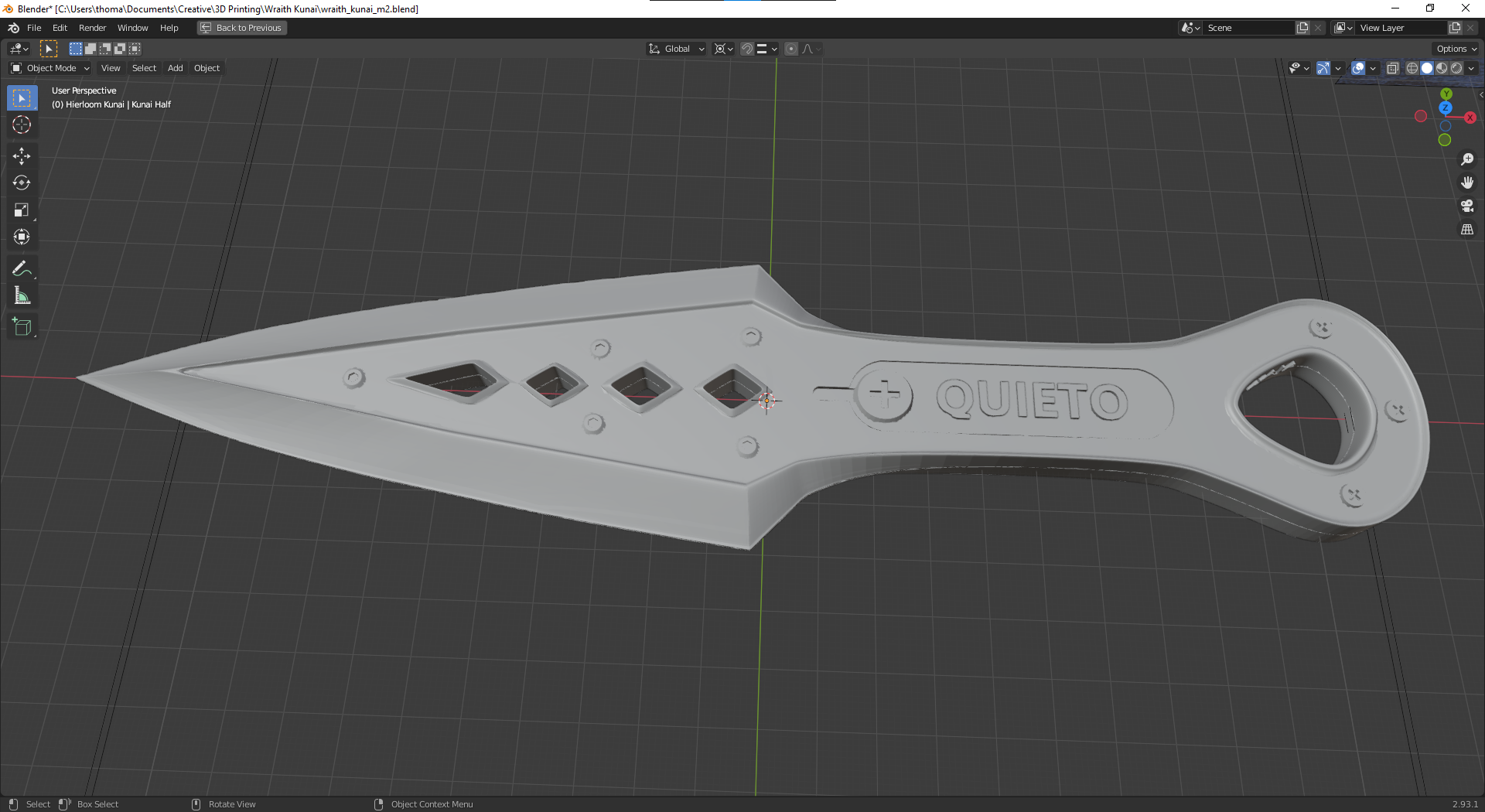This screenshot has width=1485, height=812.
Task: Enable Proportional Editing
Action: pos(790,49)
